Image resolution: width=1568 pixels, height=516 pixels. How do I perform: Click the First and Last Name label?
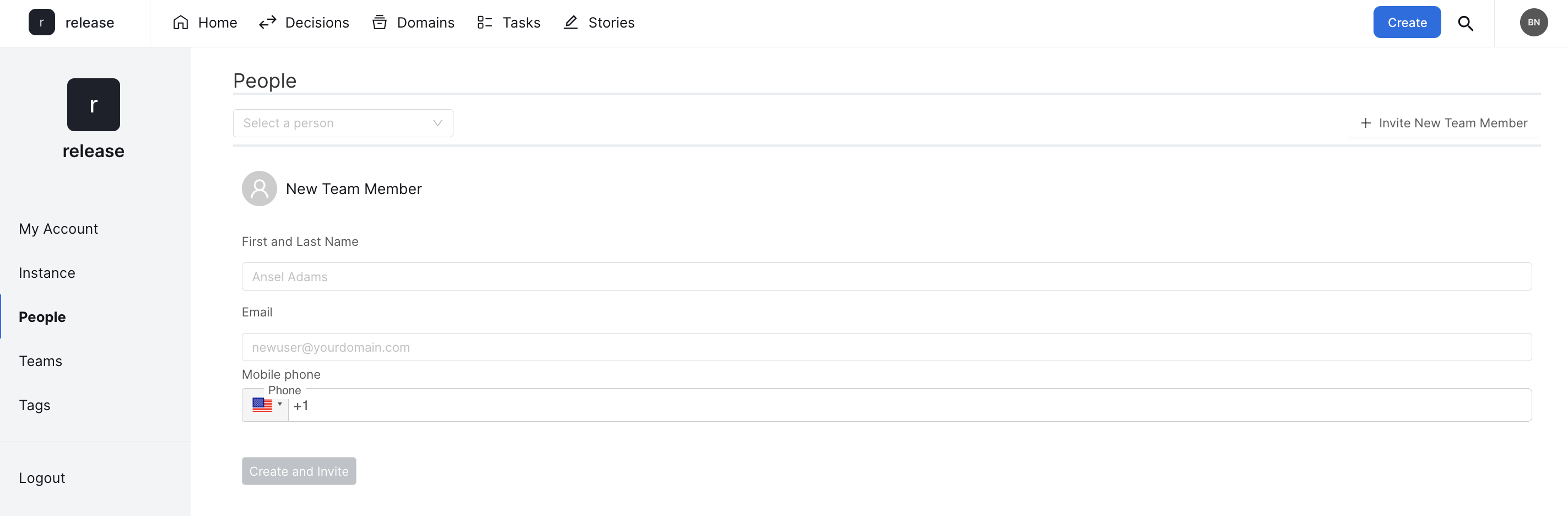(300, 242)
